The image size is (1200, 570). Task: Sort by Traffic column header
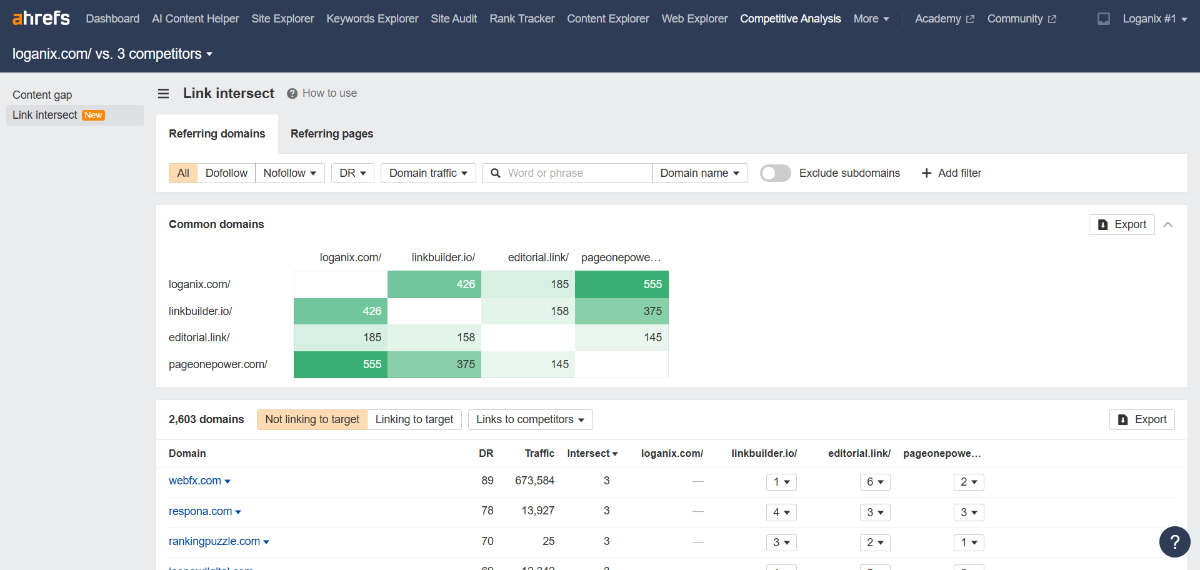[x=540, y=453]
